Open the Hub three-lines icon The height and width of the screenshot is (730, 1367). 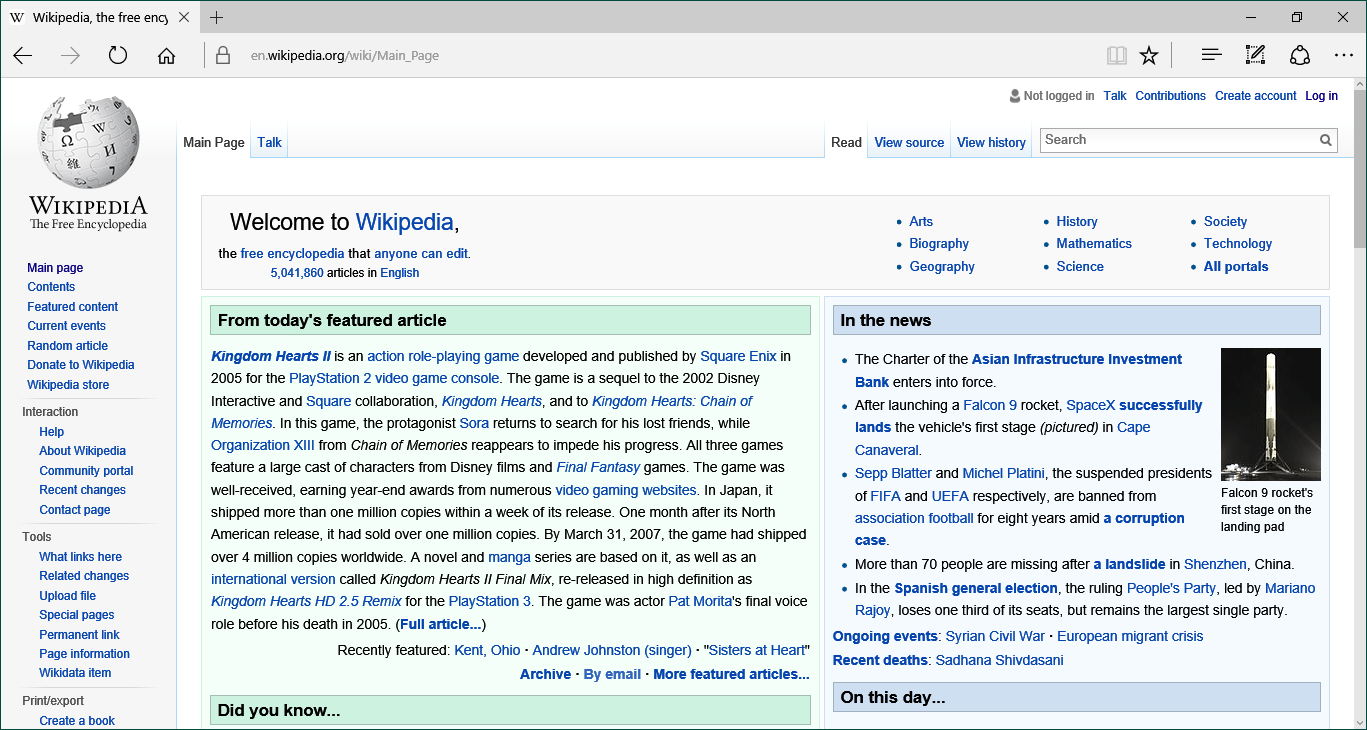coord(1211,55)
